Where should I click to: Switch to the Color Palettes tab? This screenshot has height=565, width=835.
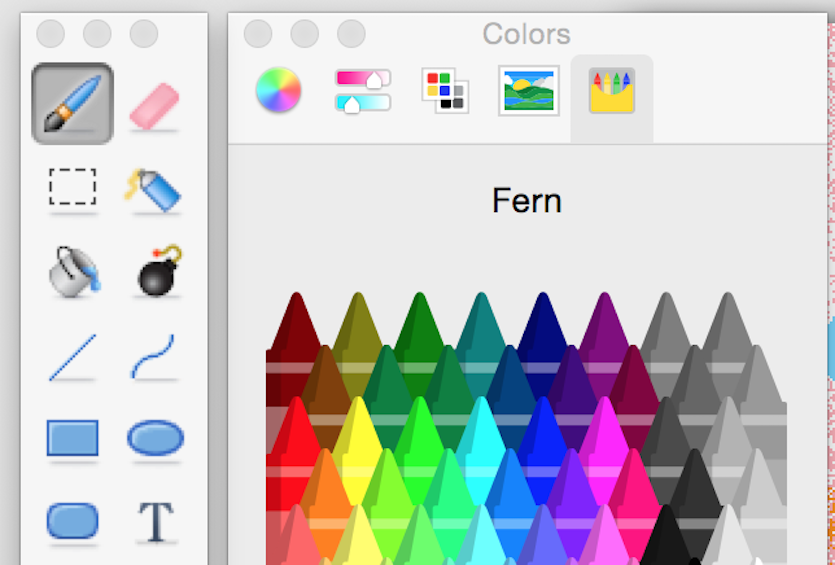(x=445, y=90)
